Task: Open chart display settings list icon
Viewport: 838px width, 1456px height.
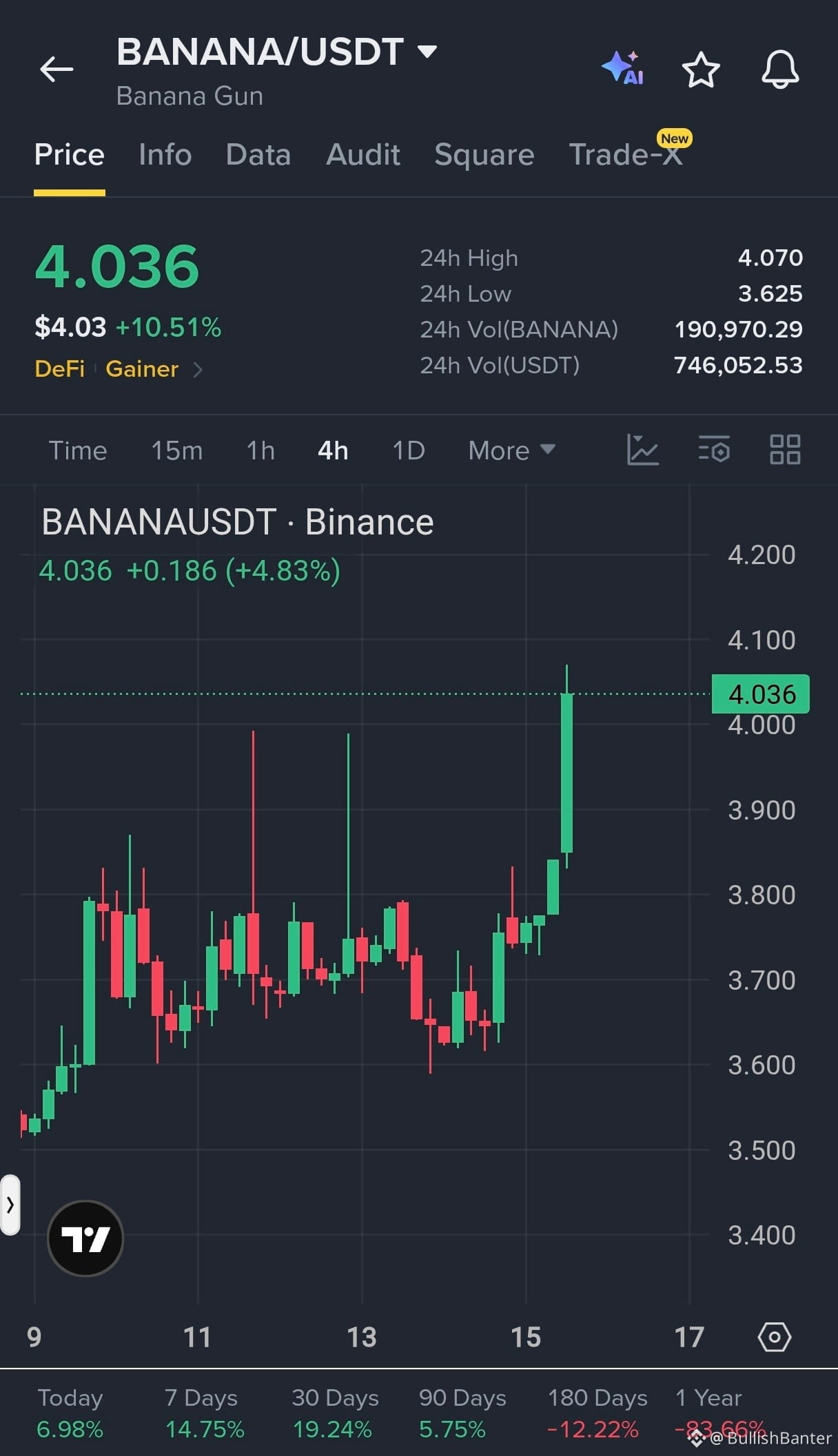Action: click(714, 450)
